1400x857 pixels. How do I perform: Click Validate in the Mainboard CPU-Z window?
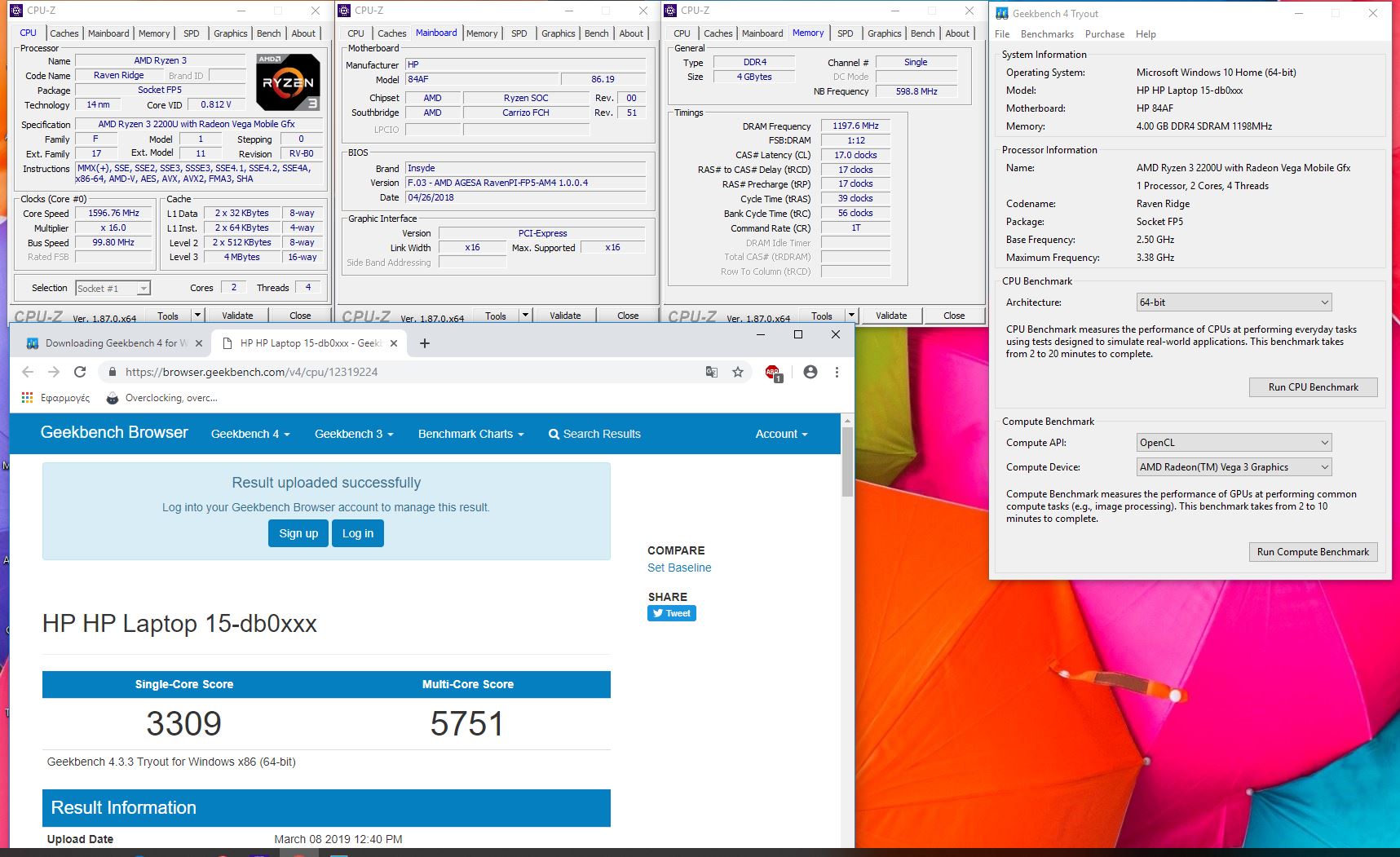[x=565, y=316]
